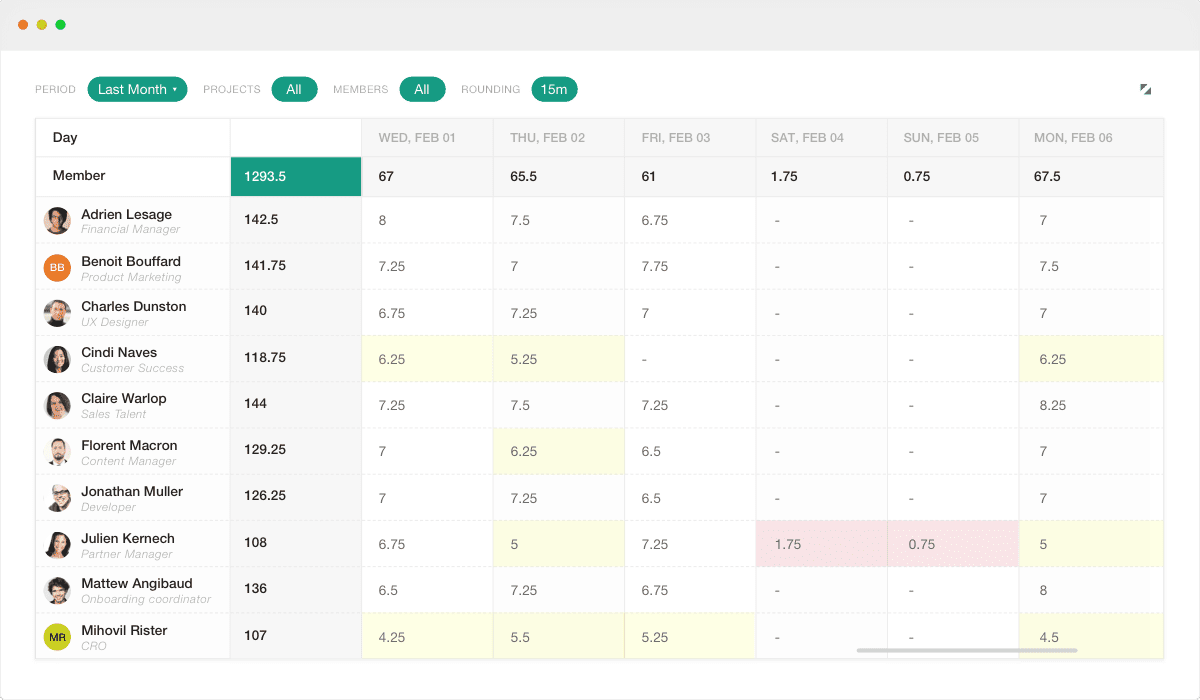Viewport: 1200px width, 700px height.
Task: Click the MR avatar for Mihovil Rister
Action: point(57,636)
